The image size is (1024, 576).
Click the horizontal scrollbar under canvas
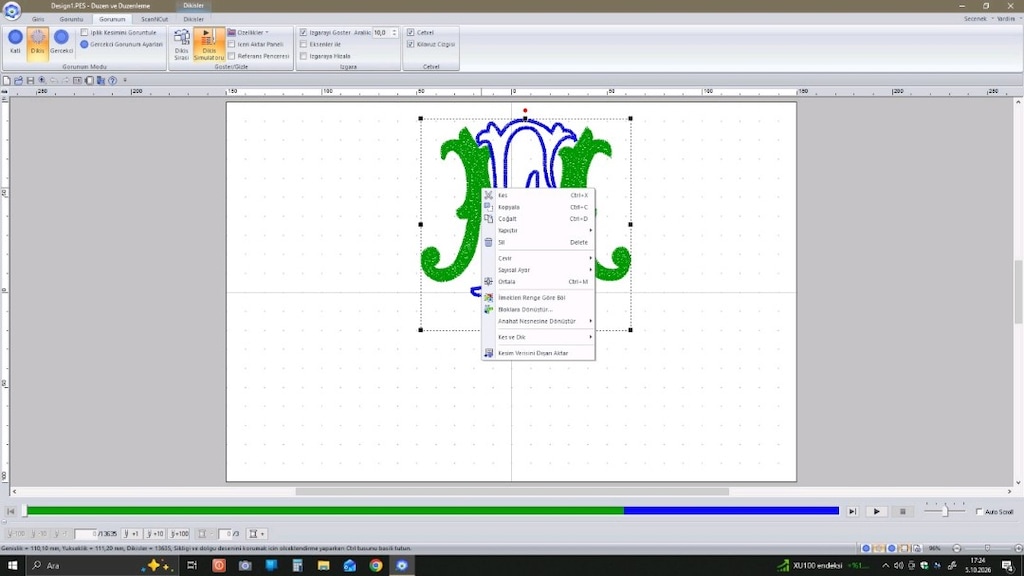[x=512, y=491]
